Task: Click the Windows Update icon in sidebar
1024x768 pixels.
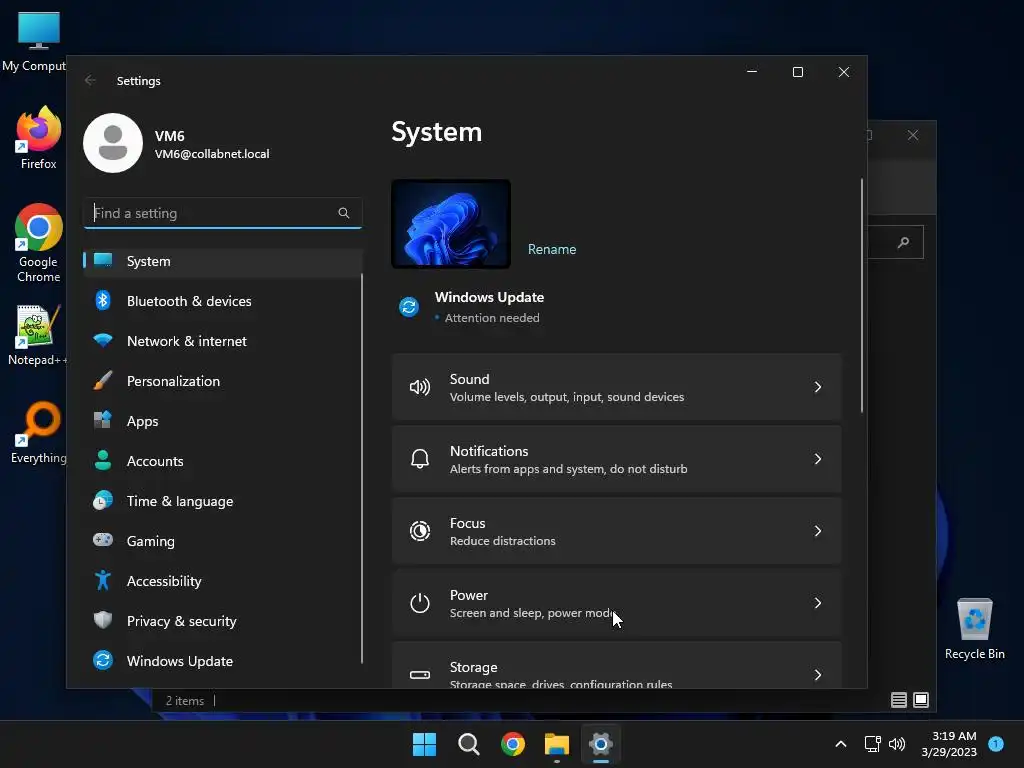Action: 103,660
